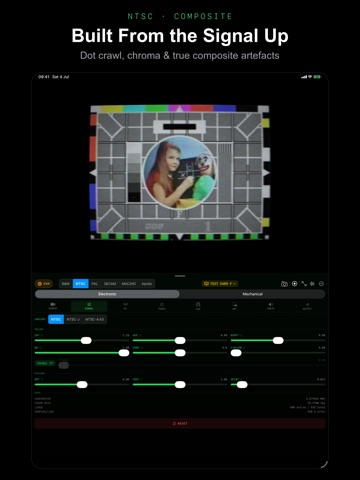
Task: Tap the battery indicator in status bar
Action: coord(317,77)
